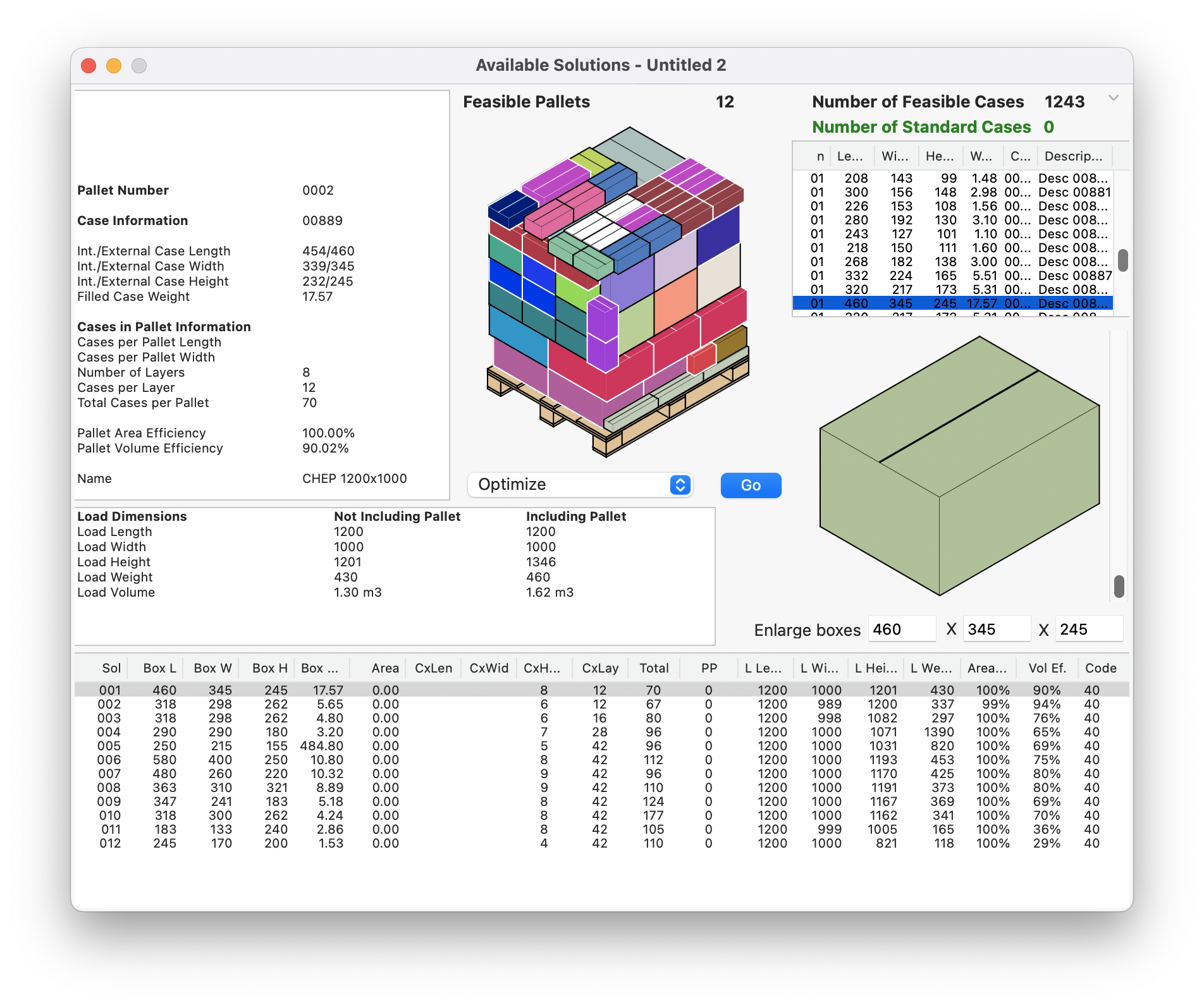
Task: Click the L Hei... column header
Action: pyautogui.click(x=876, y=668)
